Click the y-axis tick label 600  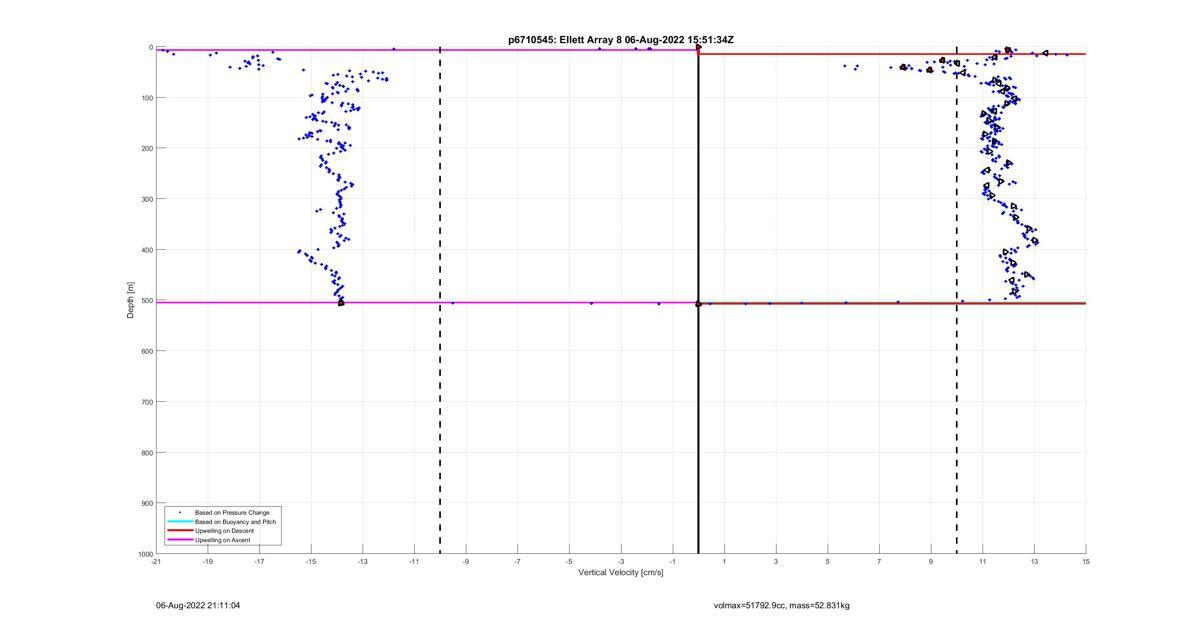146,351
